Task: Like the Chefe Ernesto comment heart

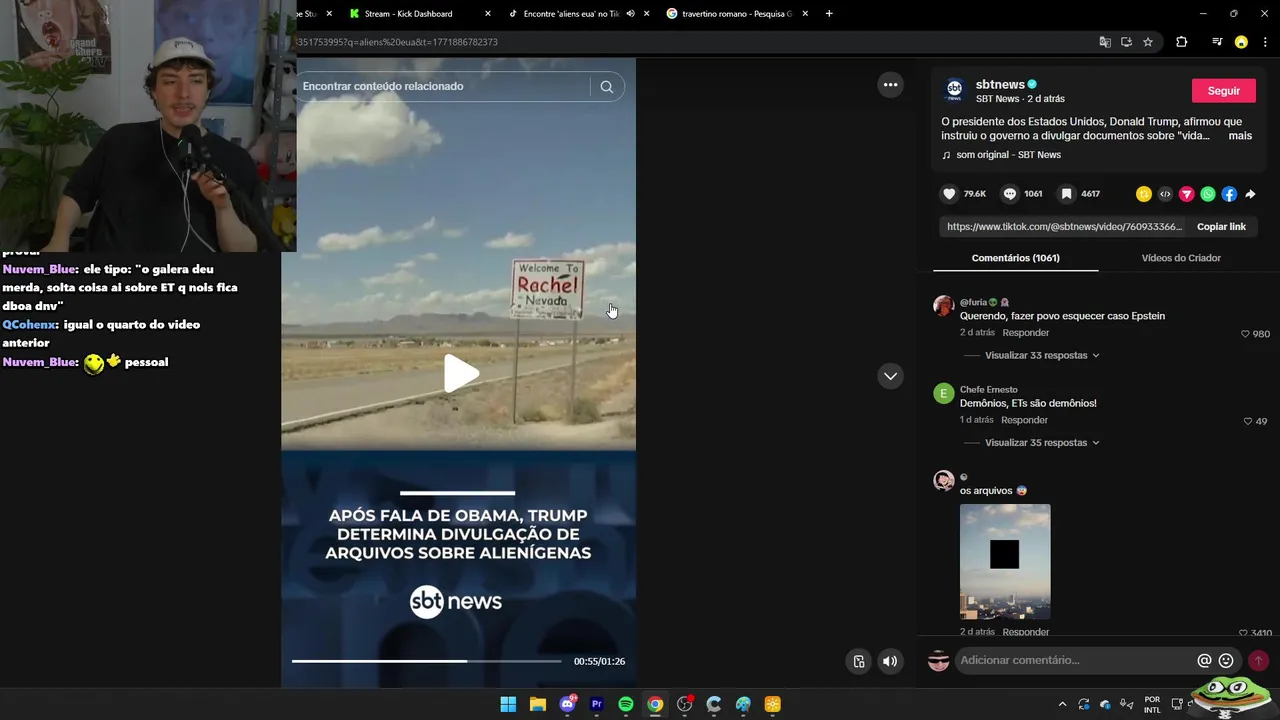Action: [x=1247, y=421]
